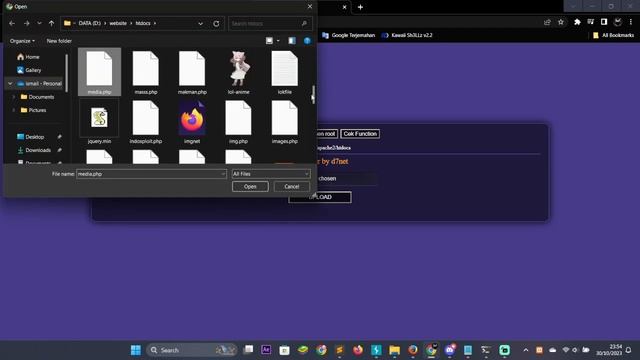Viewport: 640px width, 360px height.
Task: Open the dialog Help icon
Action: tap(307, 40)
